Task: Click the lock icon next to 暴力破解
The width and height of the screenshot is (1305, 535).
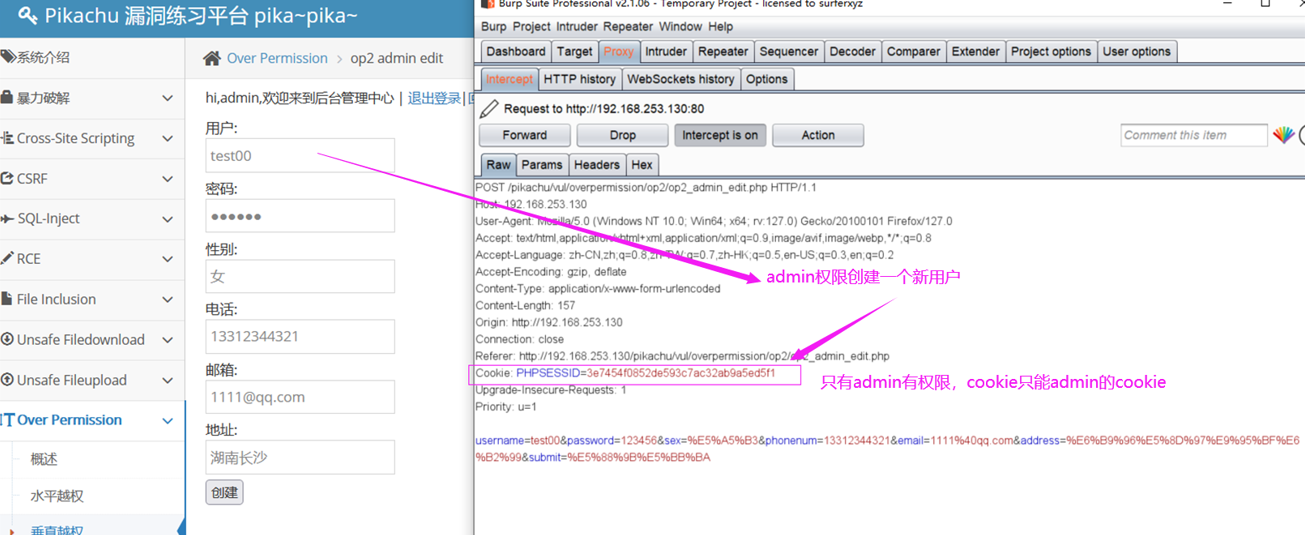Action: 7,98
